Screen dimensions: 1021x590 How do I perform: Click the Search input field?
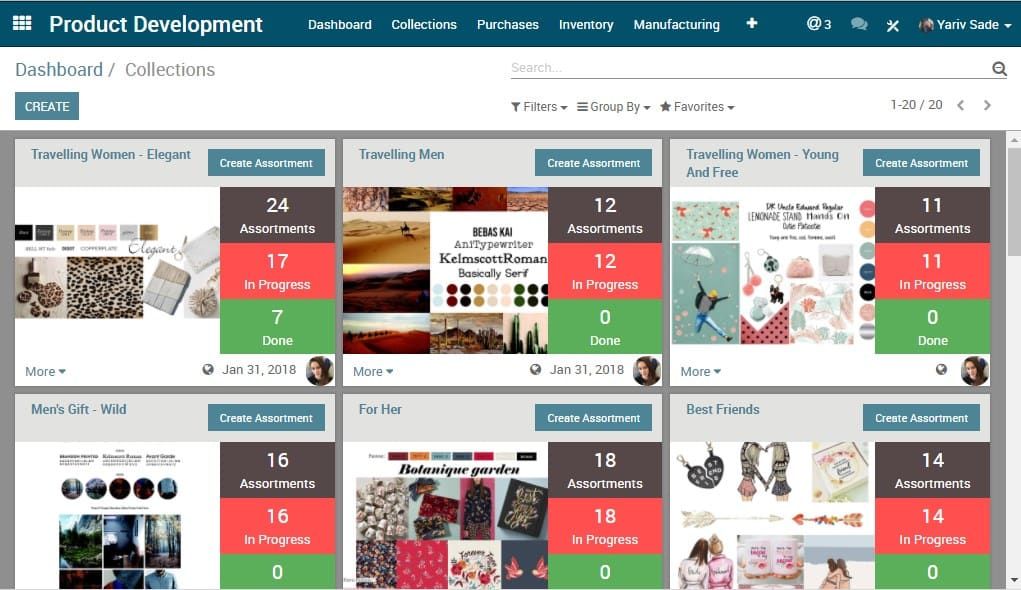(749, 68)
